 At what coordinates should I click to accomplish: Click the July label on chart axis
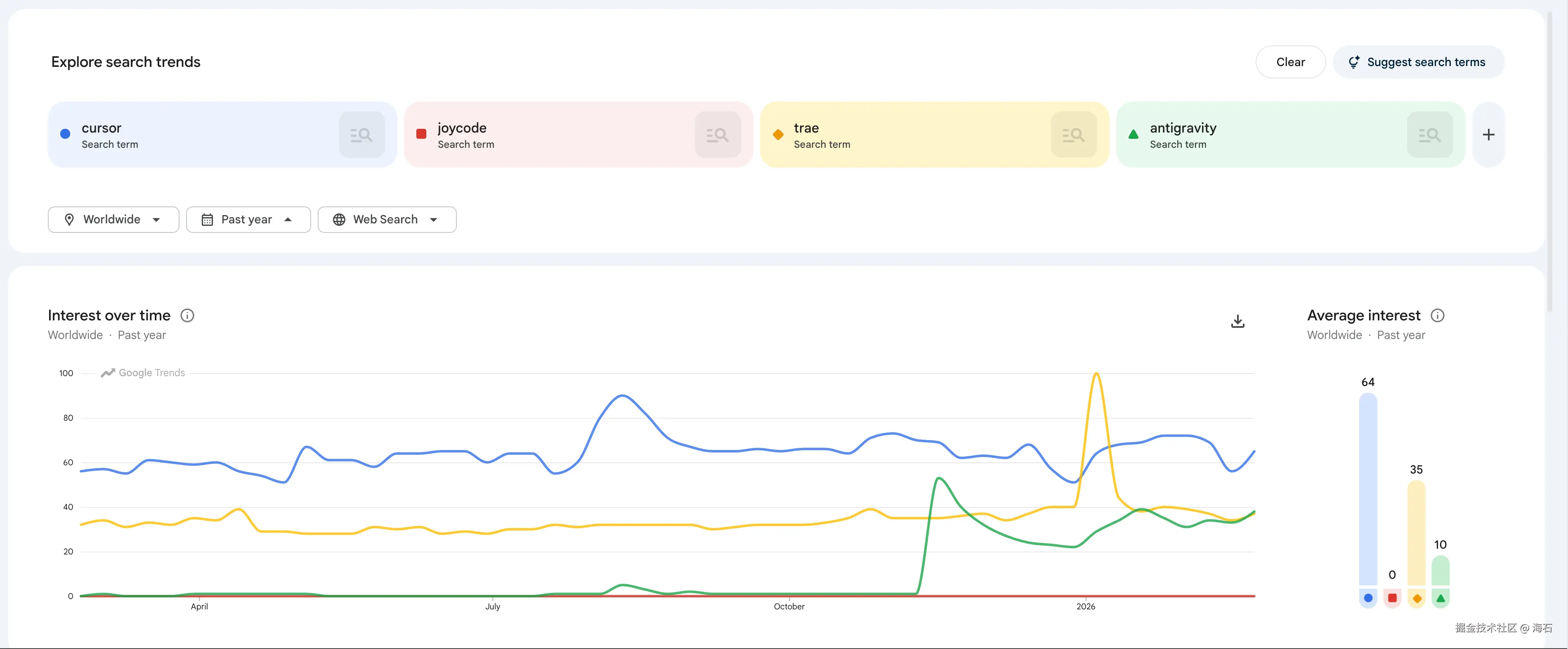point(493,606)
